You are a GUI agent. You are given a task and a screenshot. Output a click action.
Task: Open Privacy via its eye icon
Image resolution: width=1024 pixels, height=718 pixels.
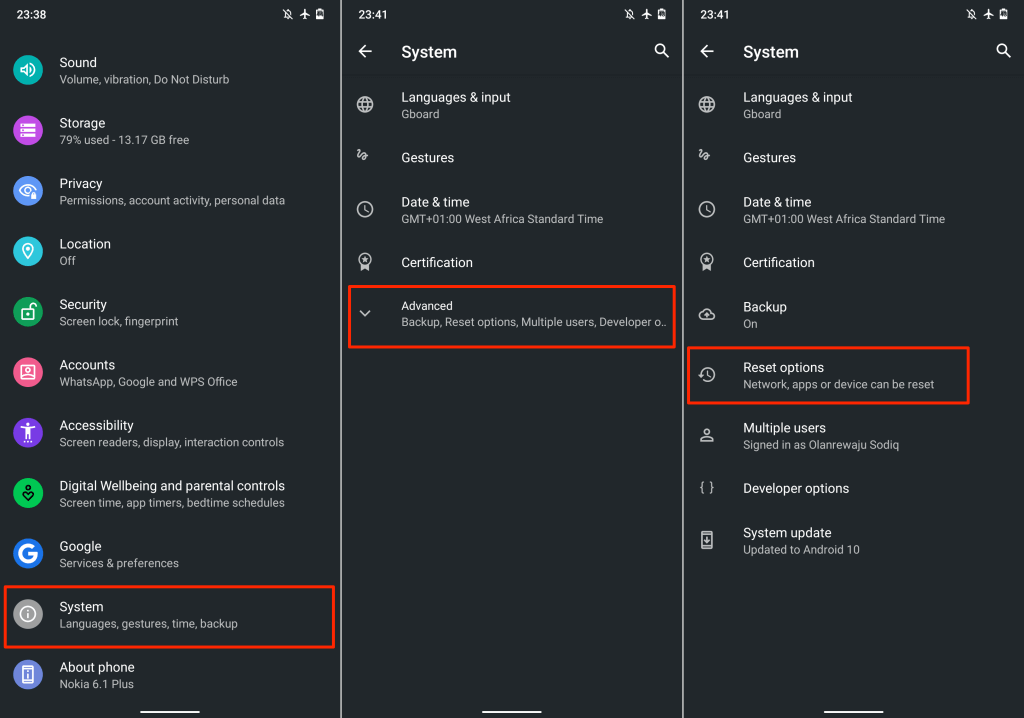28,191
